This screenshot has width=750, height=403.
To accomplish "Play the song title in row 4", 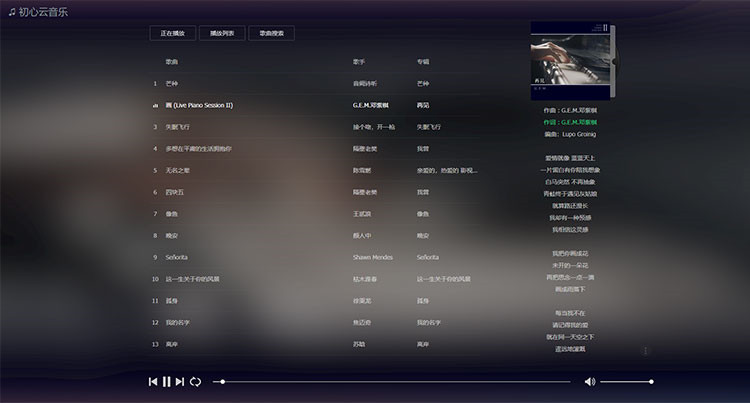I will pyautogui.click(x=199, y=149).
